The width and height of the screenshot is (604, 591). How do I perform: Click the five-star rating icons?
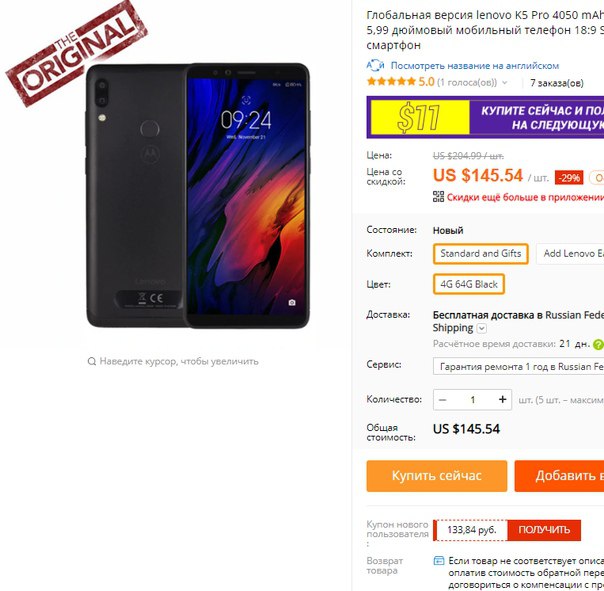(391, 82)
